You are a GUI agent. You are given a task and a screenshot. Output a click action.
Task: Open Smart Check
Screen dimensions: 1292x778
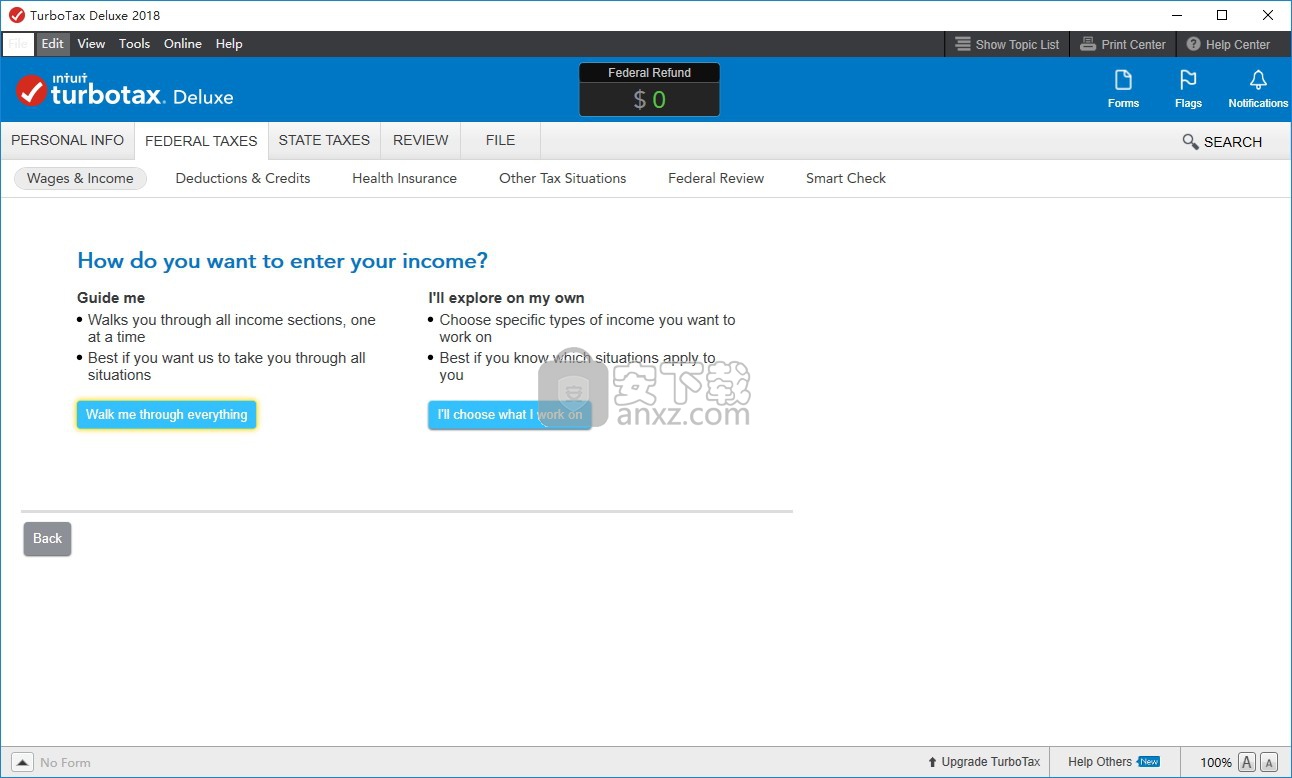(846, 178)
